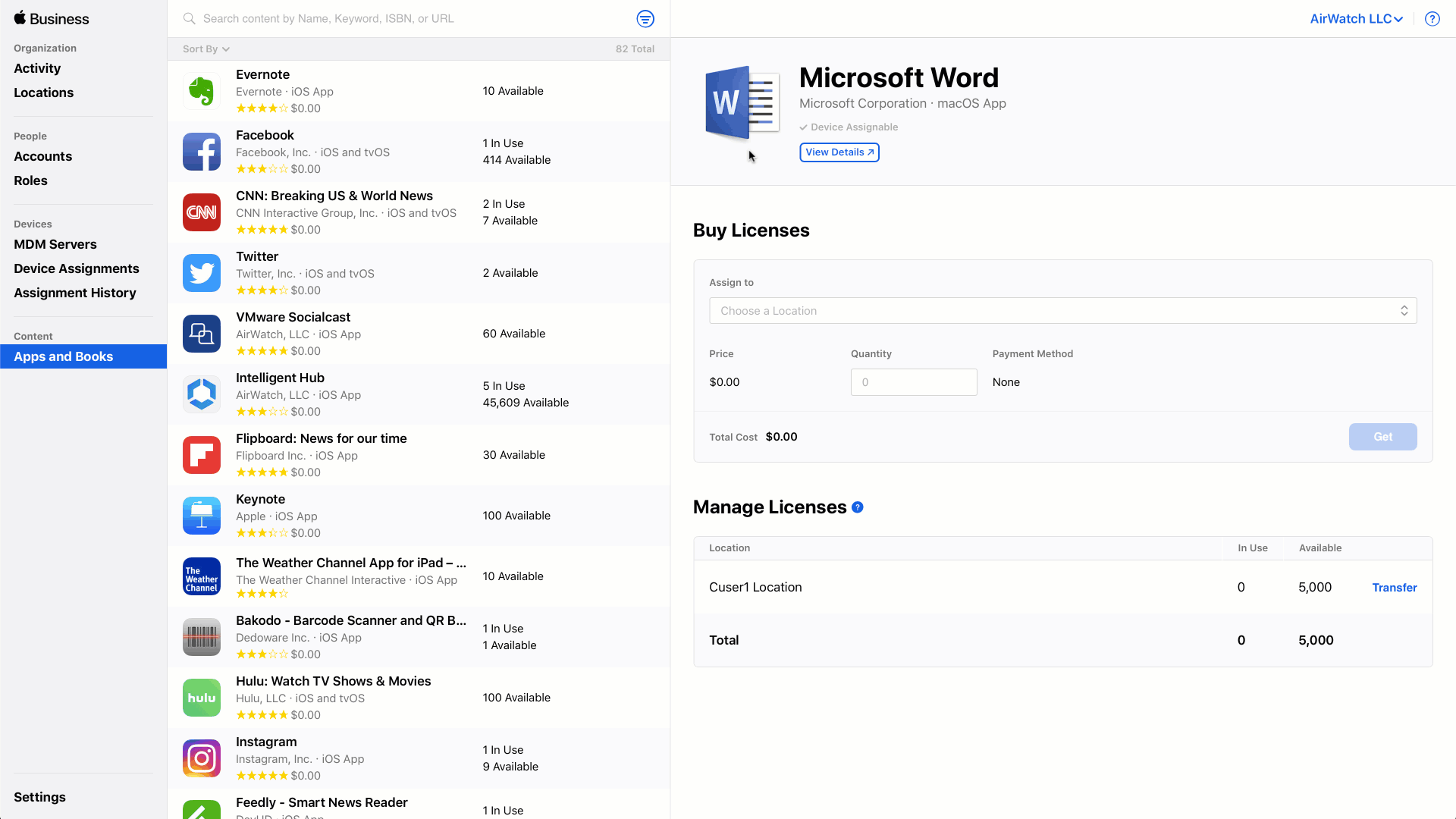Click the Flipboard app icon
Viewport: 1456px width, 819px height.
tap(202, 455)
